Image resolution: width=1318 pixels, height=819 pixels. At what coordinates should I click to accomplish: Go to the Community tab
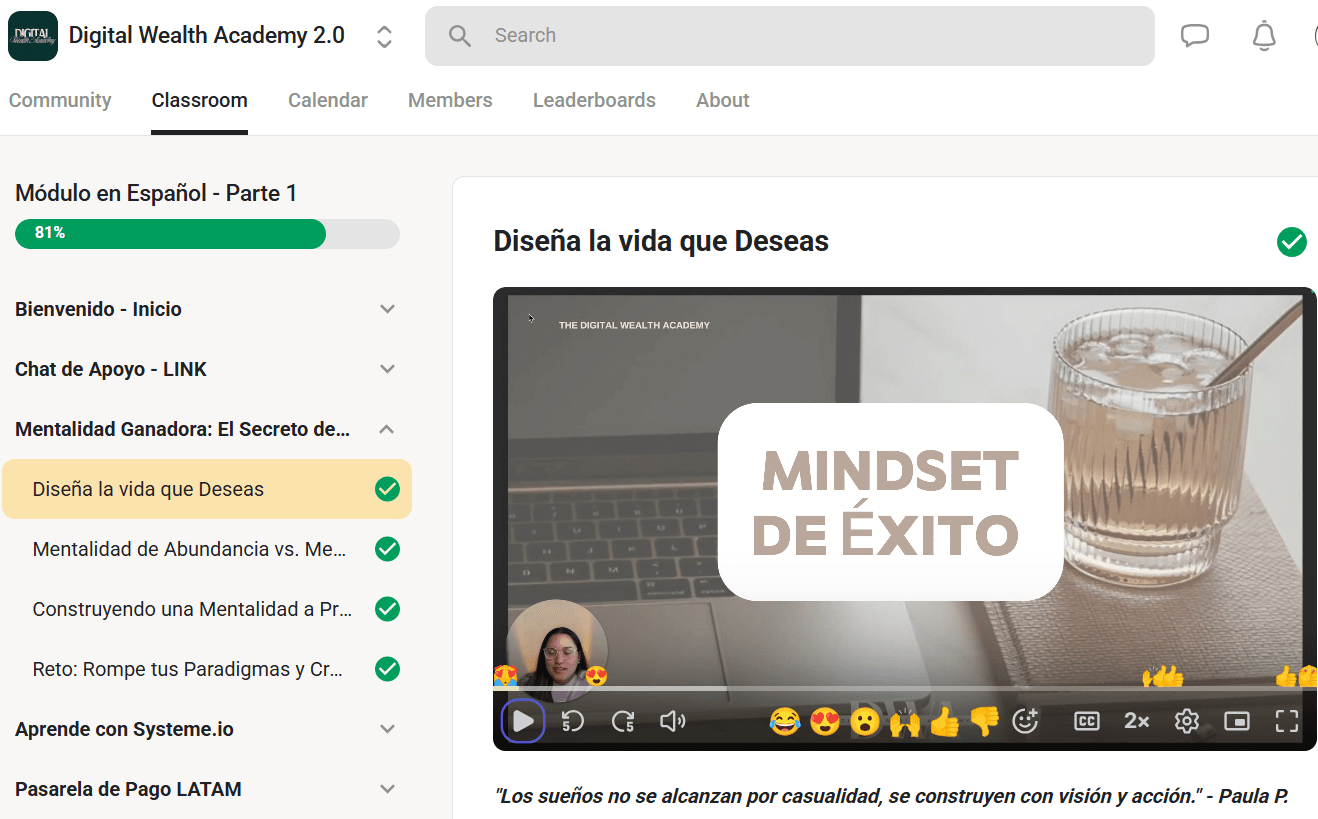point(60,100)
